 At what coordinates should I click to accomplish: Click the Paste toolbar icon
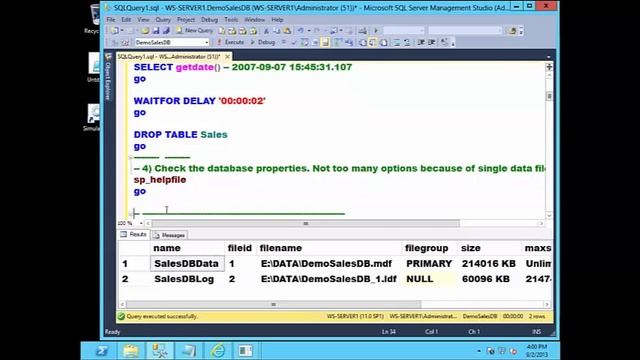pyautogui.click(x=287, y=31)
